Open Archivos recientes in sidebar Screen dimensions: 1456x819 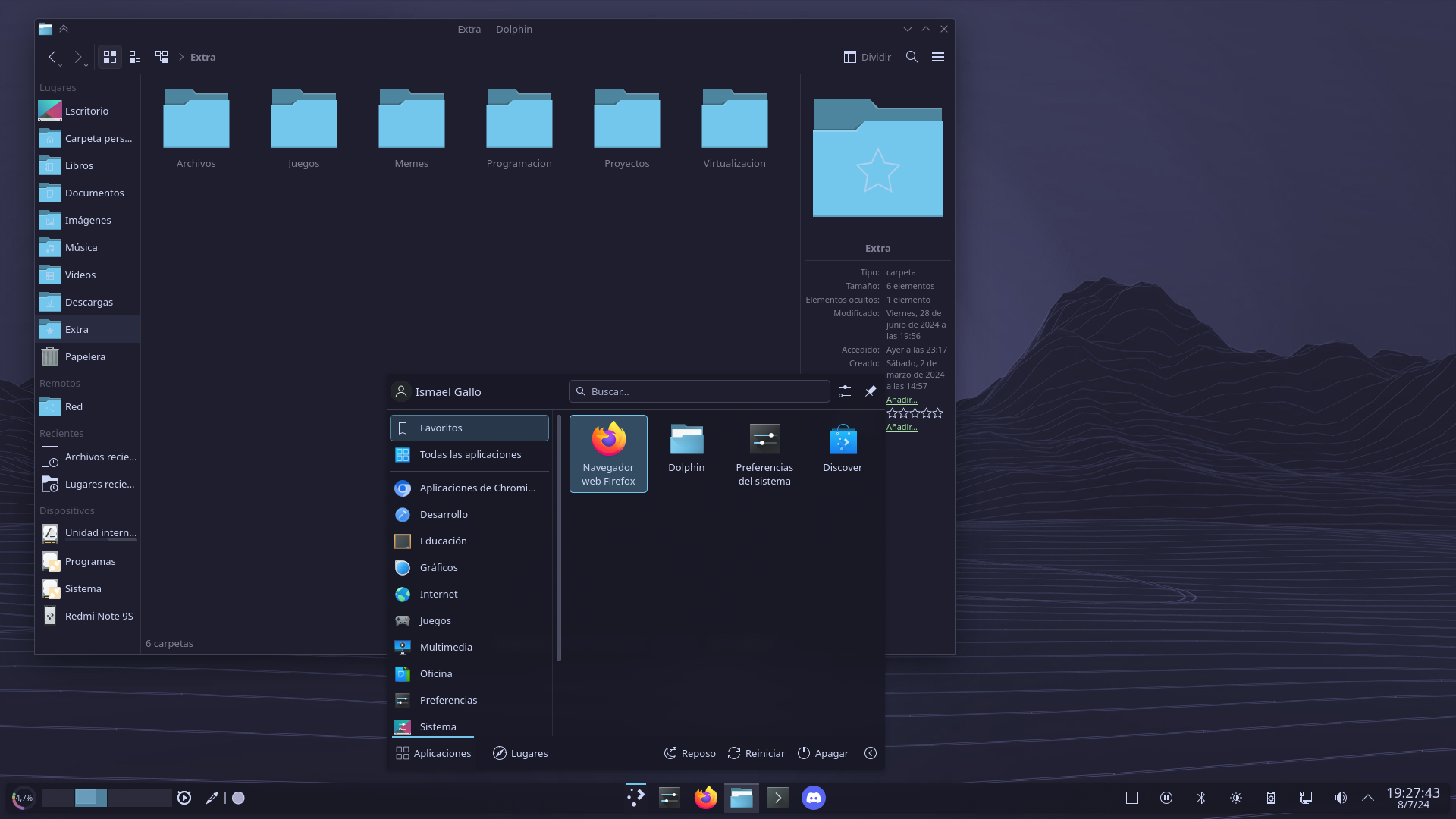(88, 457)
